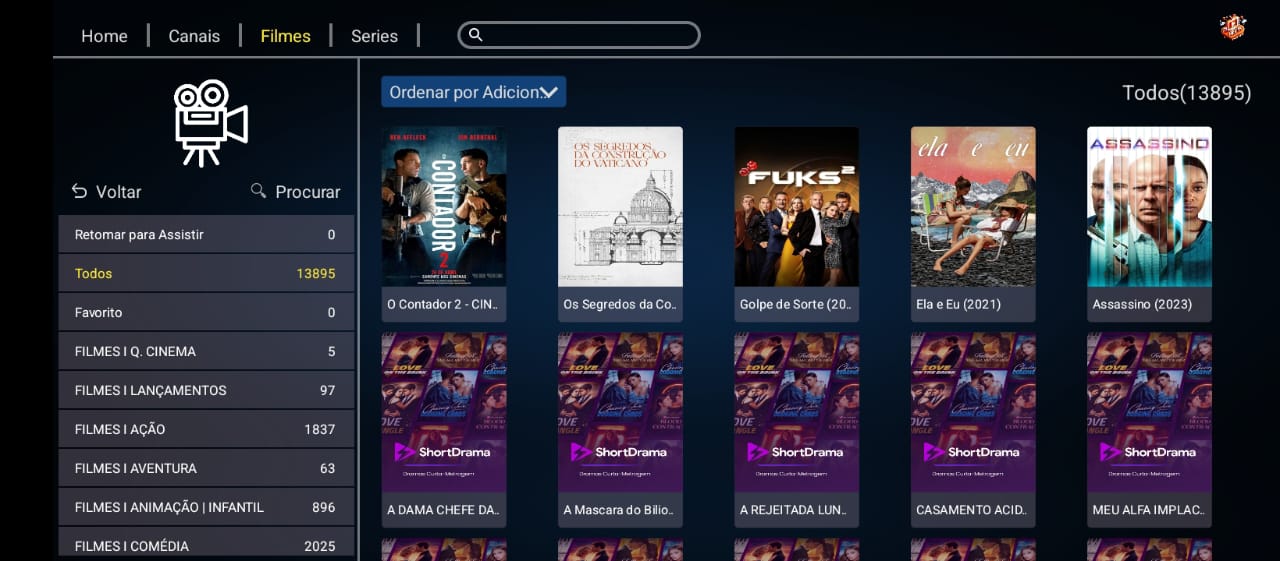The width and height of the screenshot is (1280, 561).
Task: Select the Filmes tab
Action: pyautogui.click(x=285, y=36)
